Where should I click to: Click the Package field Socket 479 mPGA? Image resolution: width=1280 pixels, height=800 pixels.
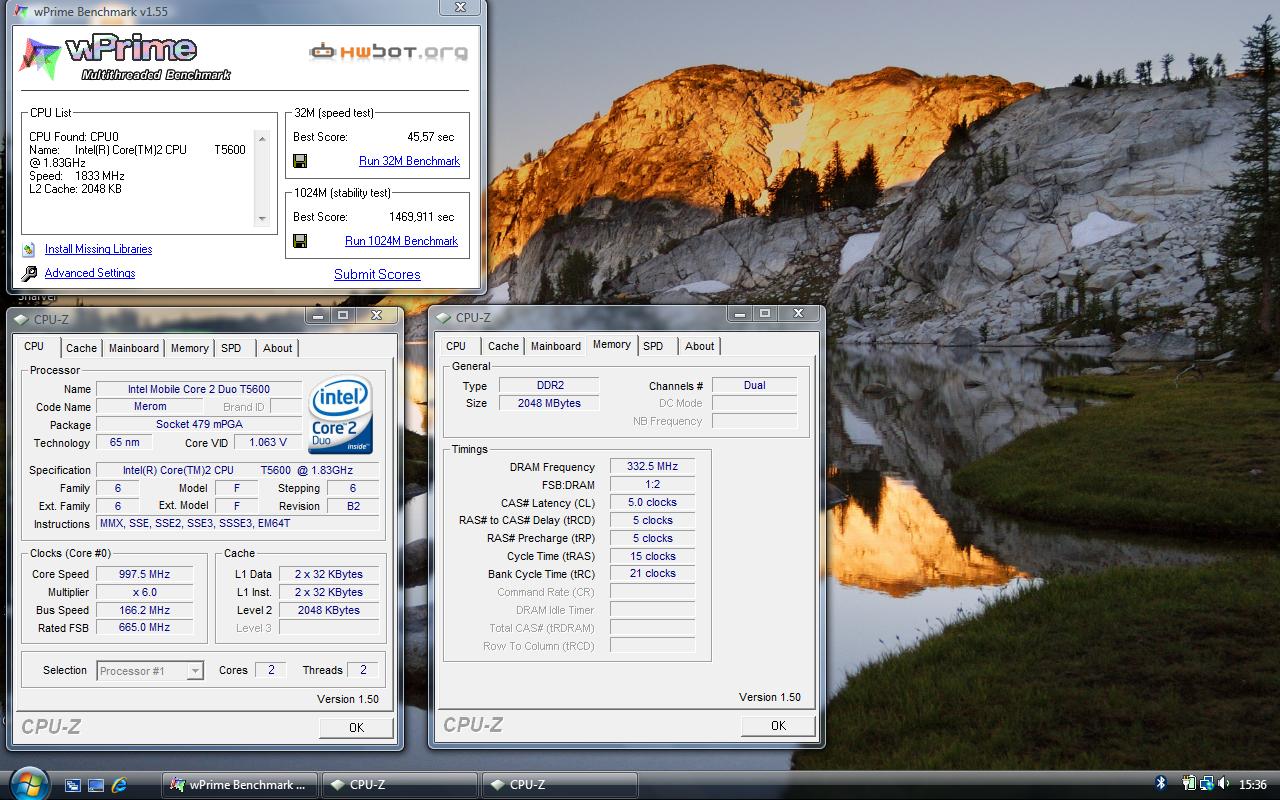[199, 425]
